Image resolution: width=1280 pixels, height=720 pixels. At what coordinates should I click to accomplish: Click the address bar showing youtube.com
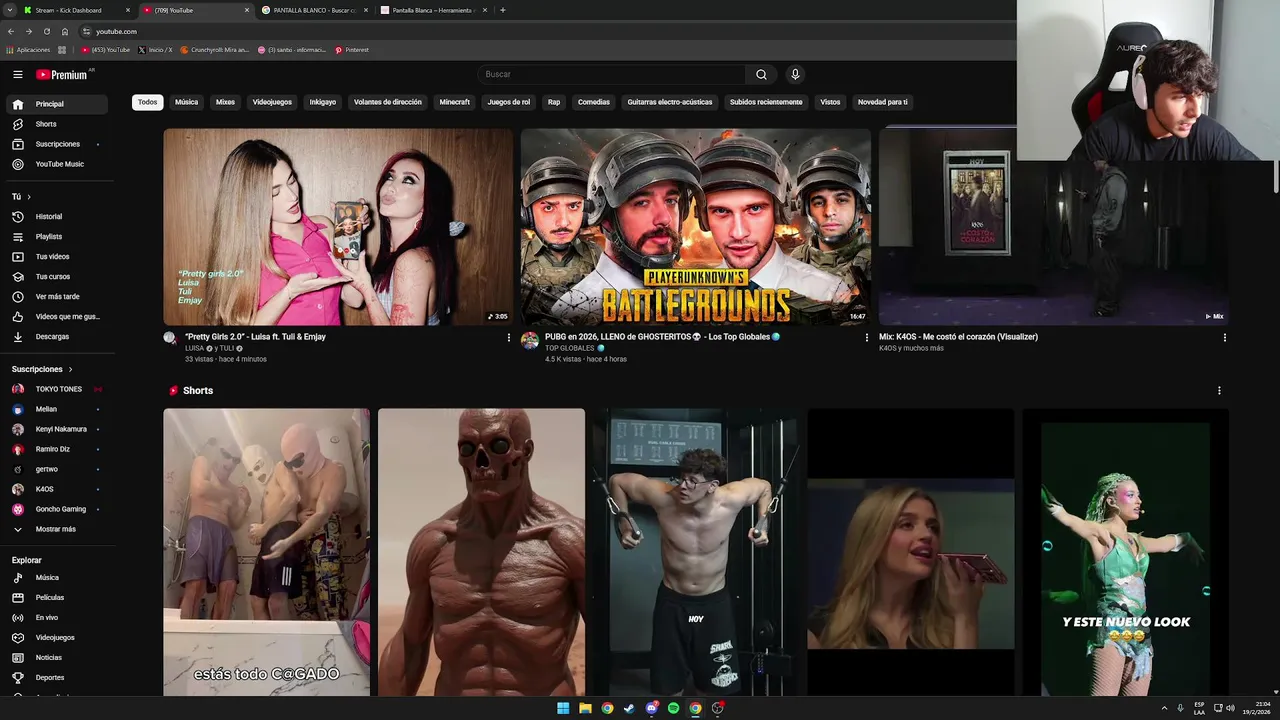coord(540,31)
